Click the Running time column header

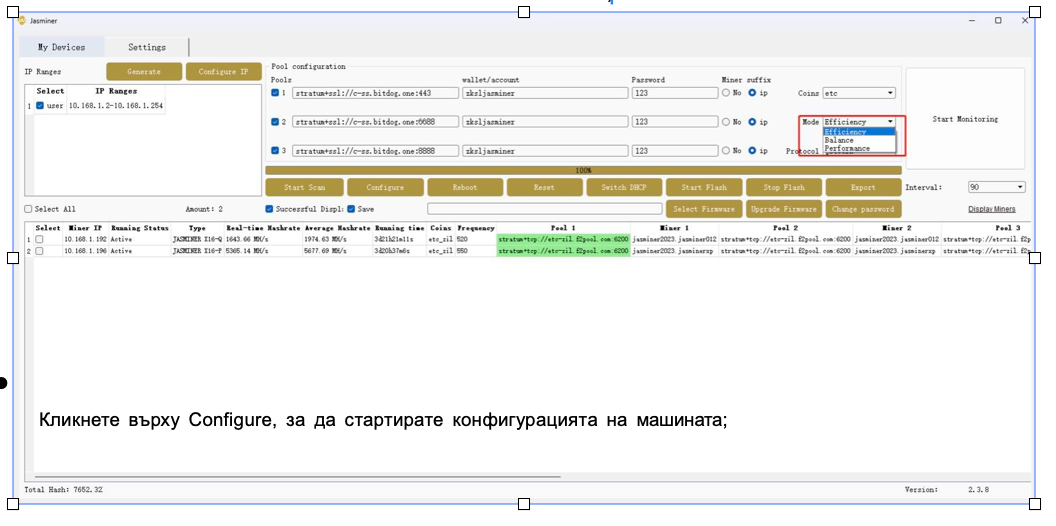coord(400,228)
